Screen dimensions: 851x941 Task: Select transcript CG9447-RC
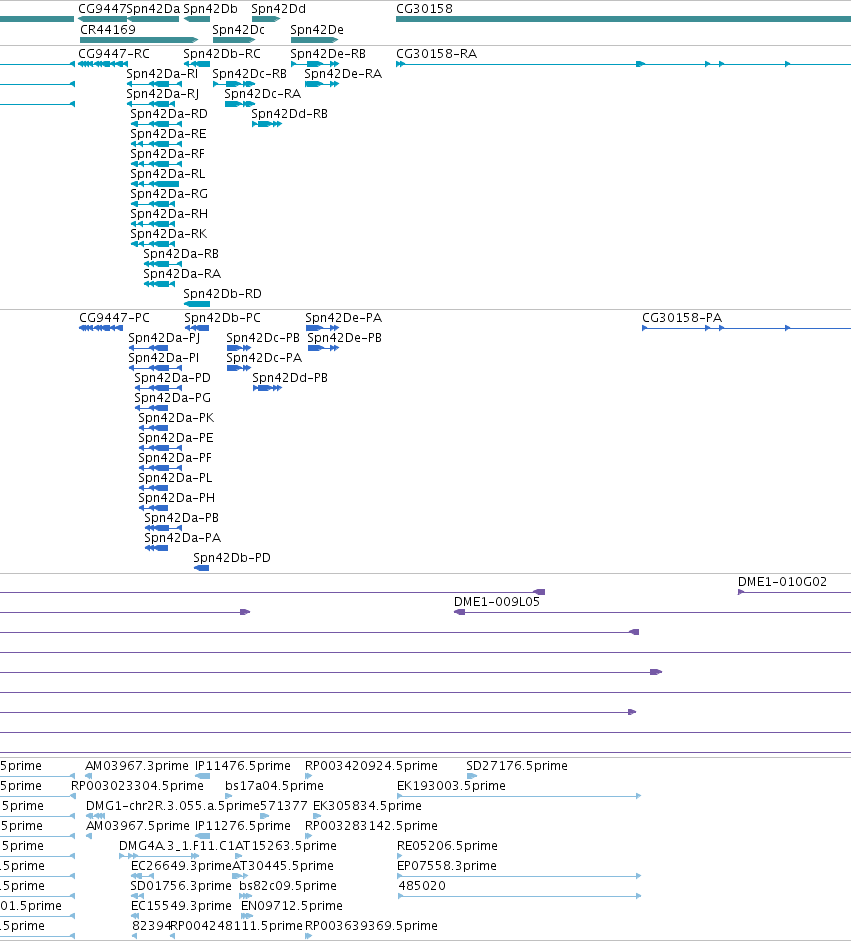click(x=114, y=53)
